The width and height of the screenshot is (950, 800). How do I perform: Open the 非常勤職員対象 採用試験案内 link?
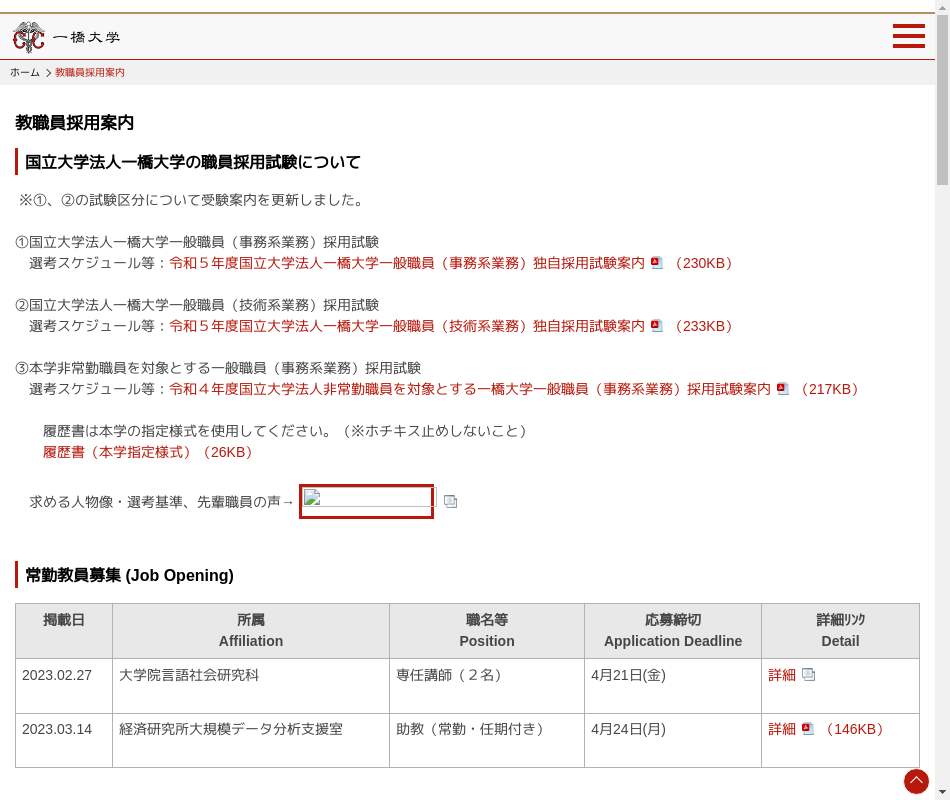470,389
